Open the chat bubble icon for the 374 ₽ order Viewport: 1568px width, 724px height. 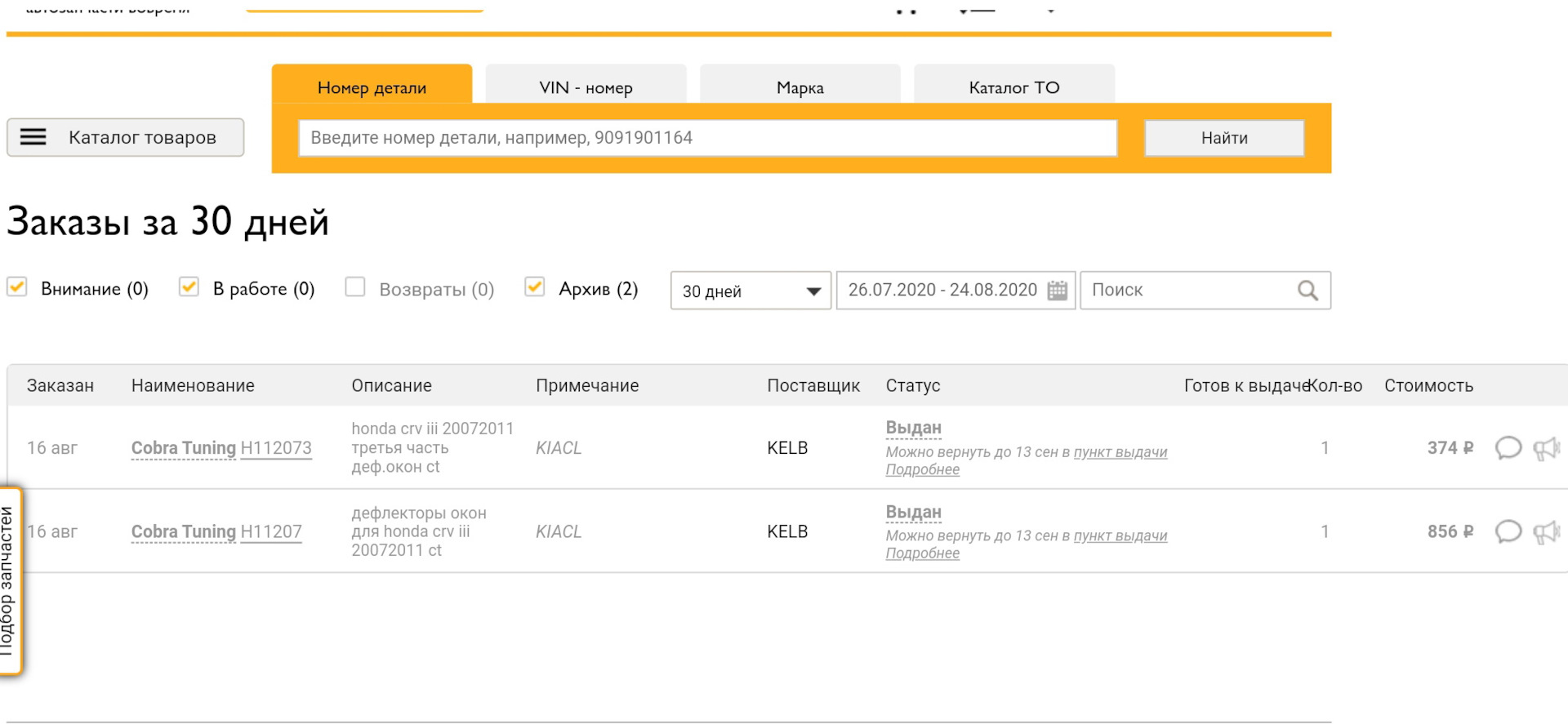1508,448
